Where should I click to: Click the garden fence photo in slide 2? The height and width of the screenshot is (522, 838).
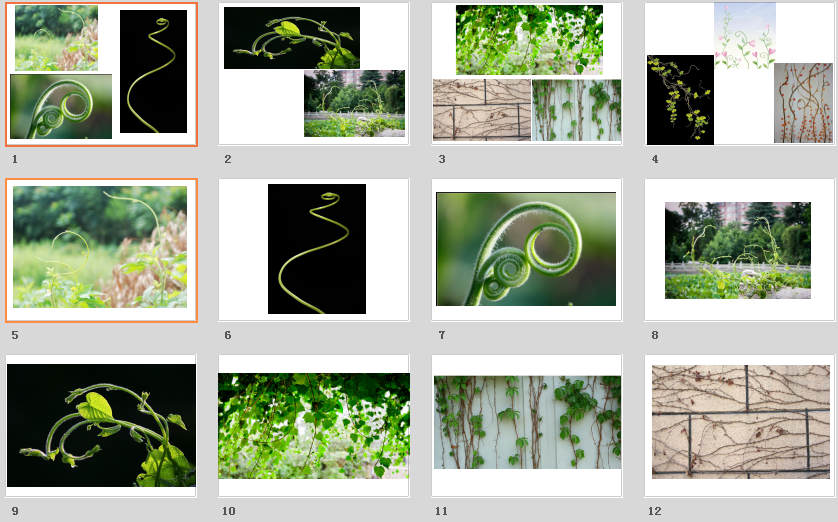coord(354,104)
